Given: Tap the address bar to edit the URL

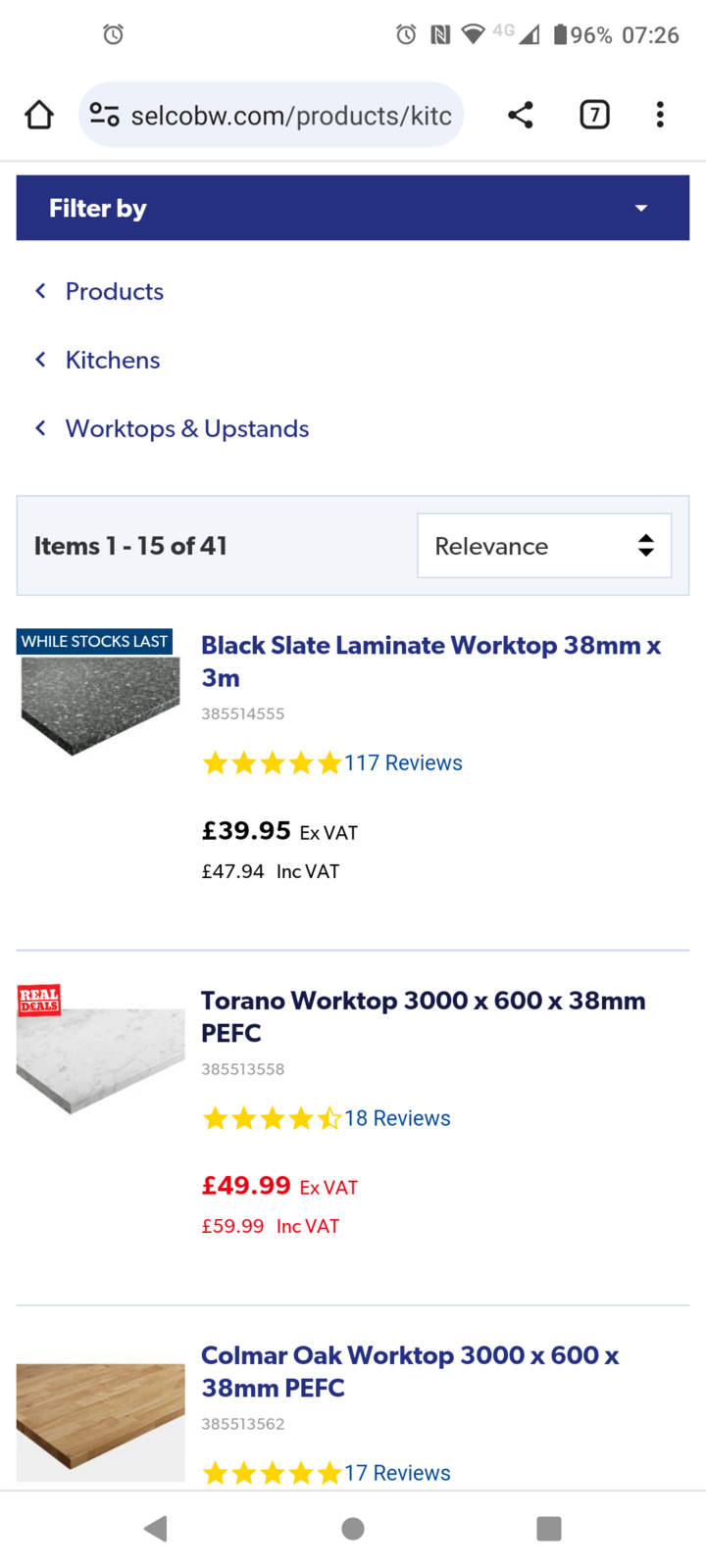Looking at the screenshot, I should [x=294, y=115].
